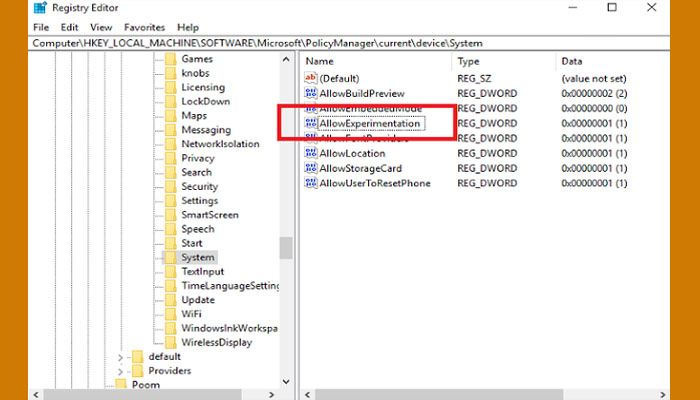Sort values by Type column header
Viewport: 700px width, 400px height.
coord(468,61)
